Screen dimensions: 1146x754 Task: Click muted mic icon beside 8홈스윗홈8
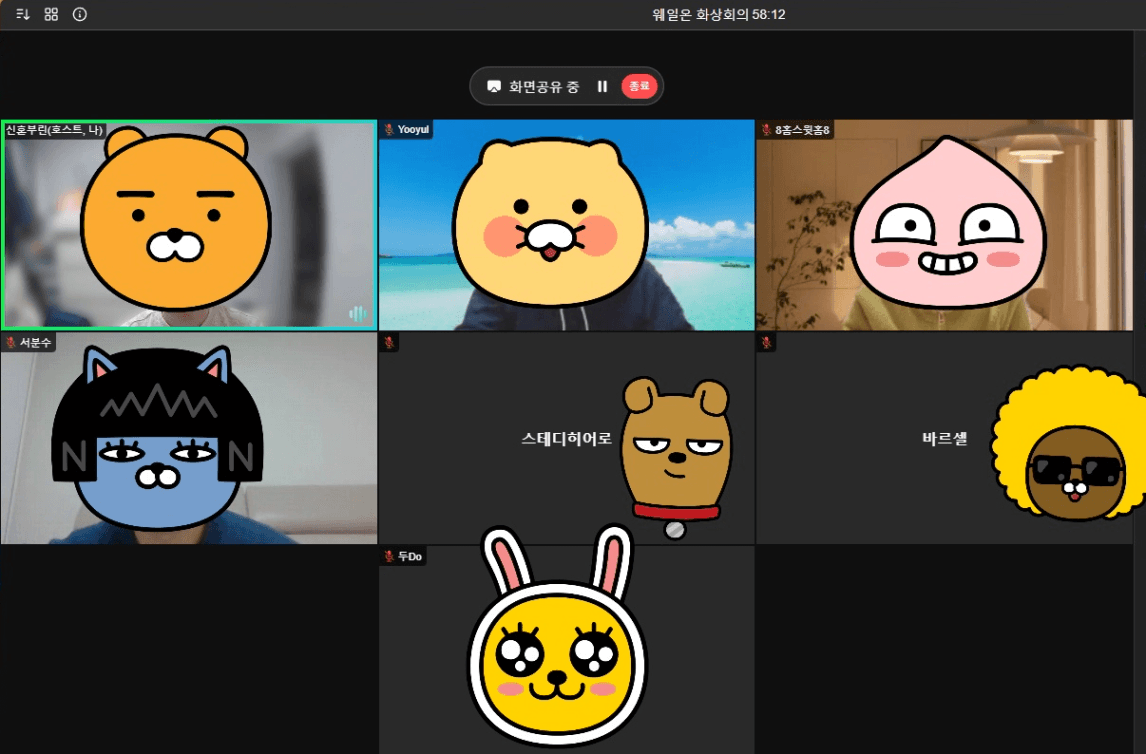click(766, 130)
